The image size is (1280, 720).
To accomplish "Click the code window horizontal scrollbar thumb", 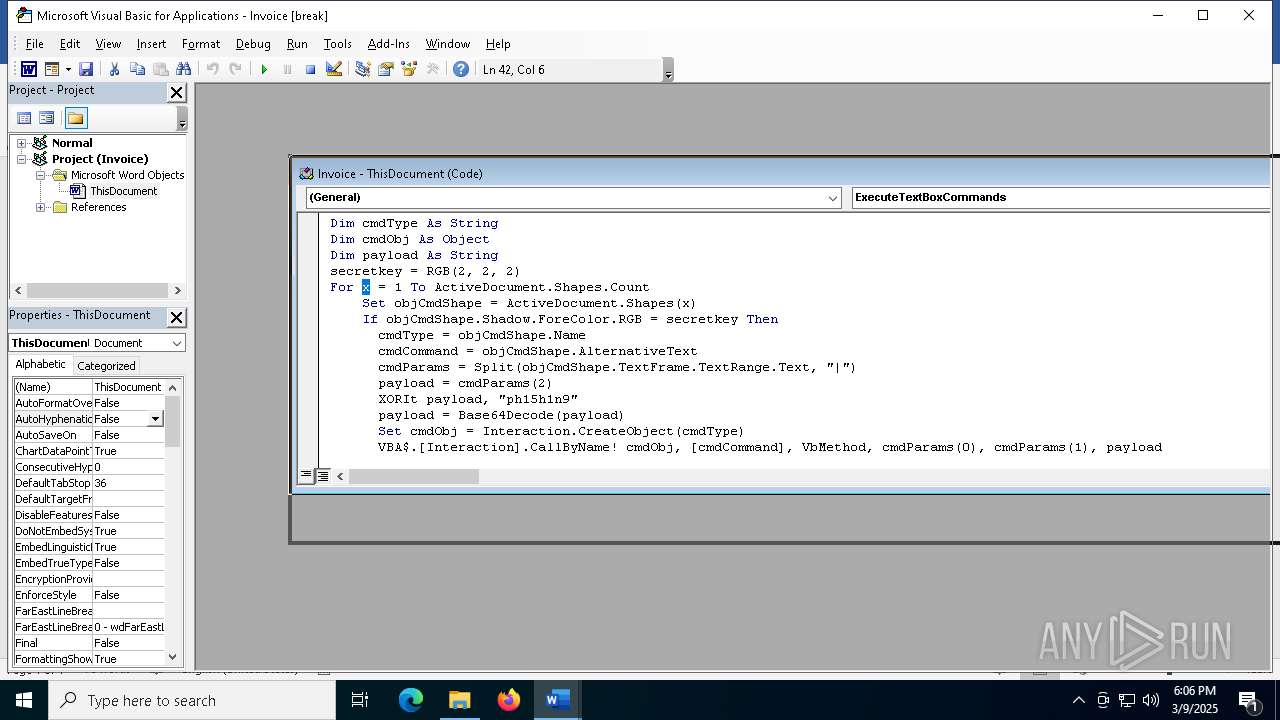I will pyautogui.click(x=413, y=477).
